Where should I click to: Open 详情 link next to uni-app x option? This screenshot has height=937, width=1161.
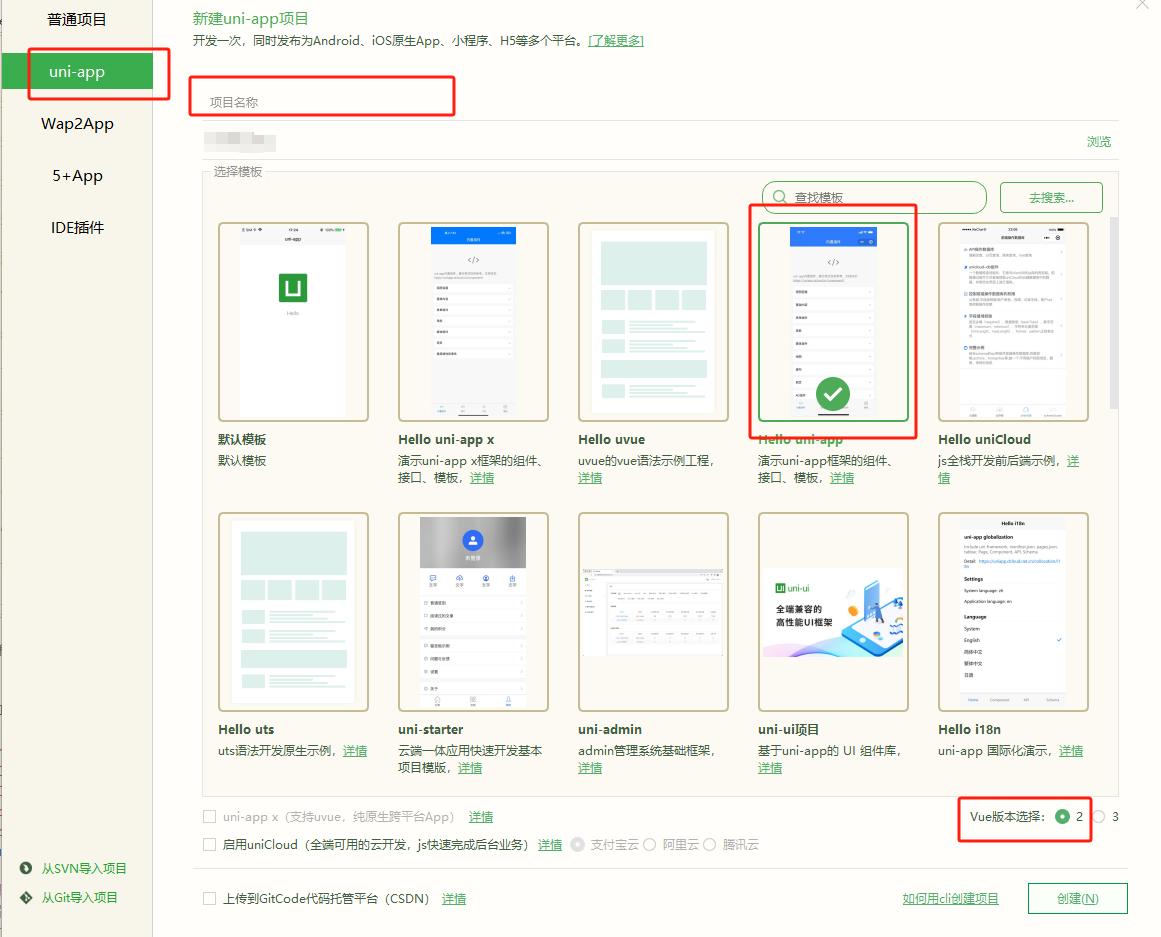pos(481,817)
